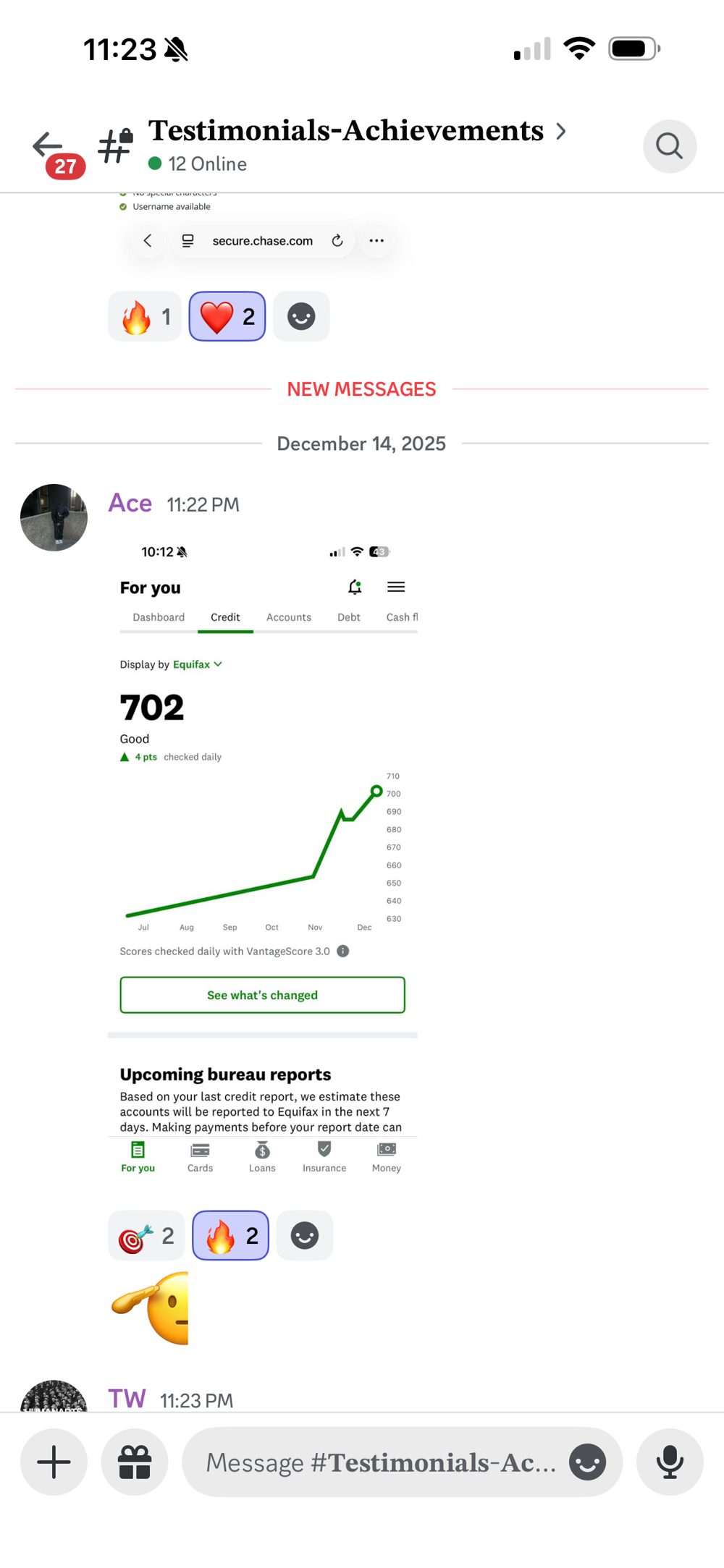Open the gift icon button

point(135,1462)
